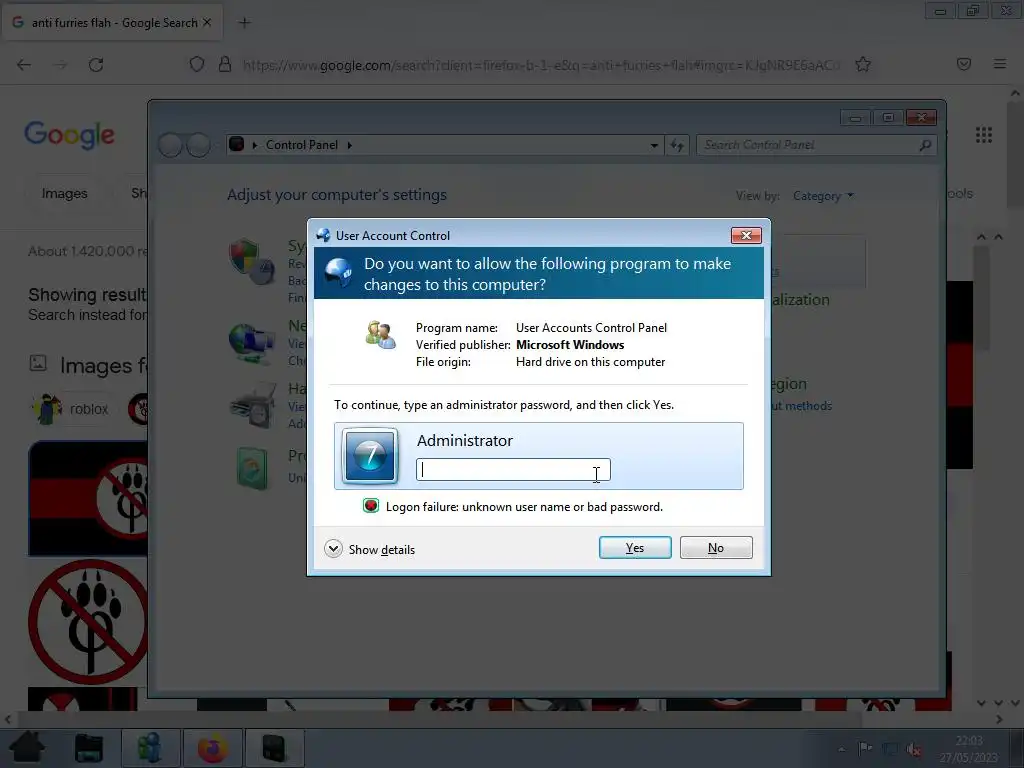Open the Save to Pocket icon
1024x768 pixels.
[x=963, y=64]
